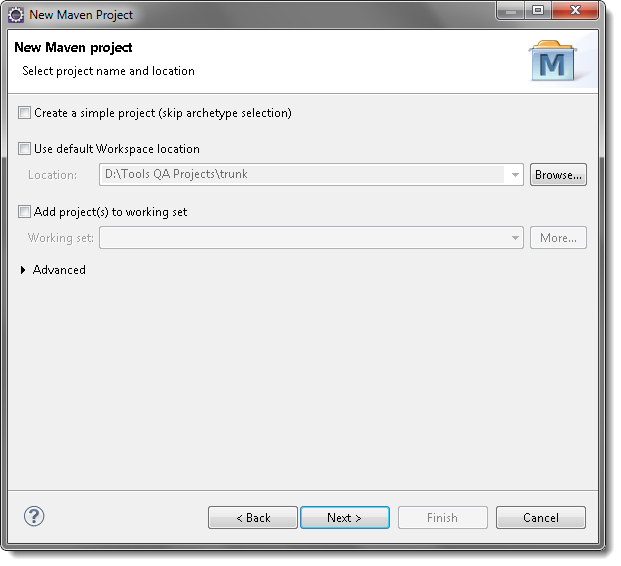Minimize the New Maven Project dialog
Image resolution: width=621 pixels, height=566 pixels.
coord(511,11)
